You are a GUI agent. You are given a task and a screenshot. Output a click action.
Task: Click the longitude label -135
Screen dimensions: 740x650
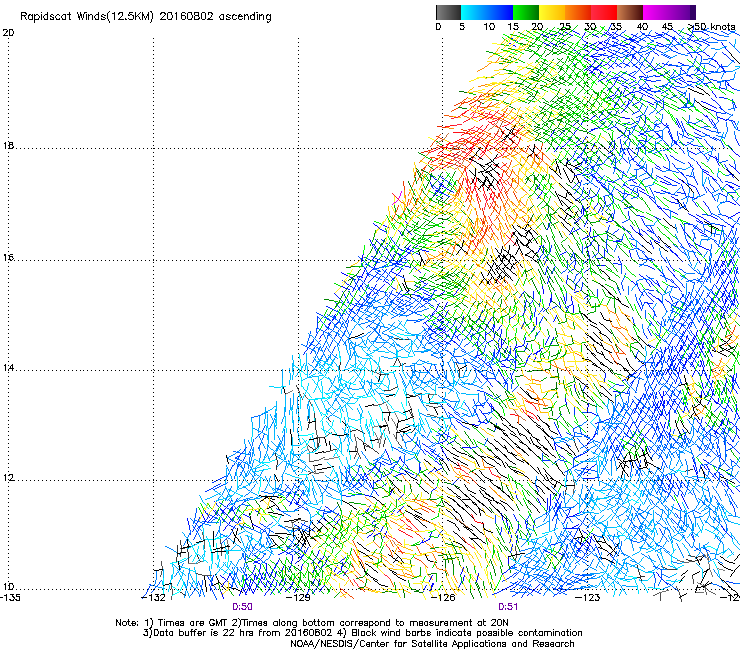tap(10, 598)
